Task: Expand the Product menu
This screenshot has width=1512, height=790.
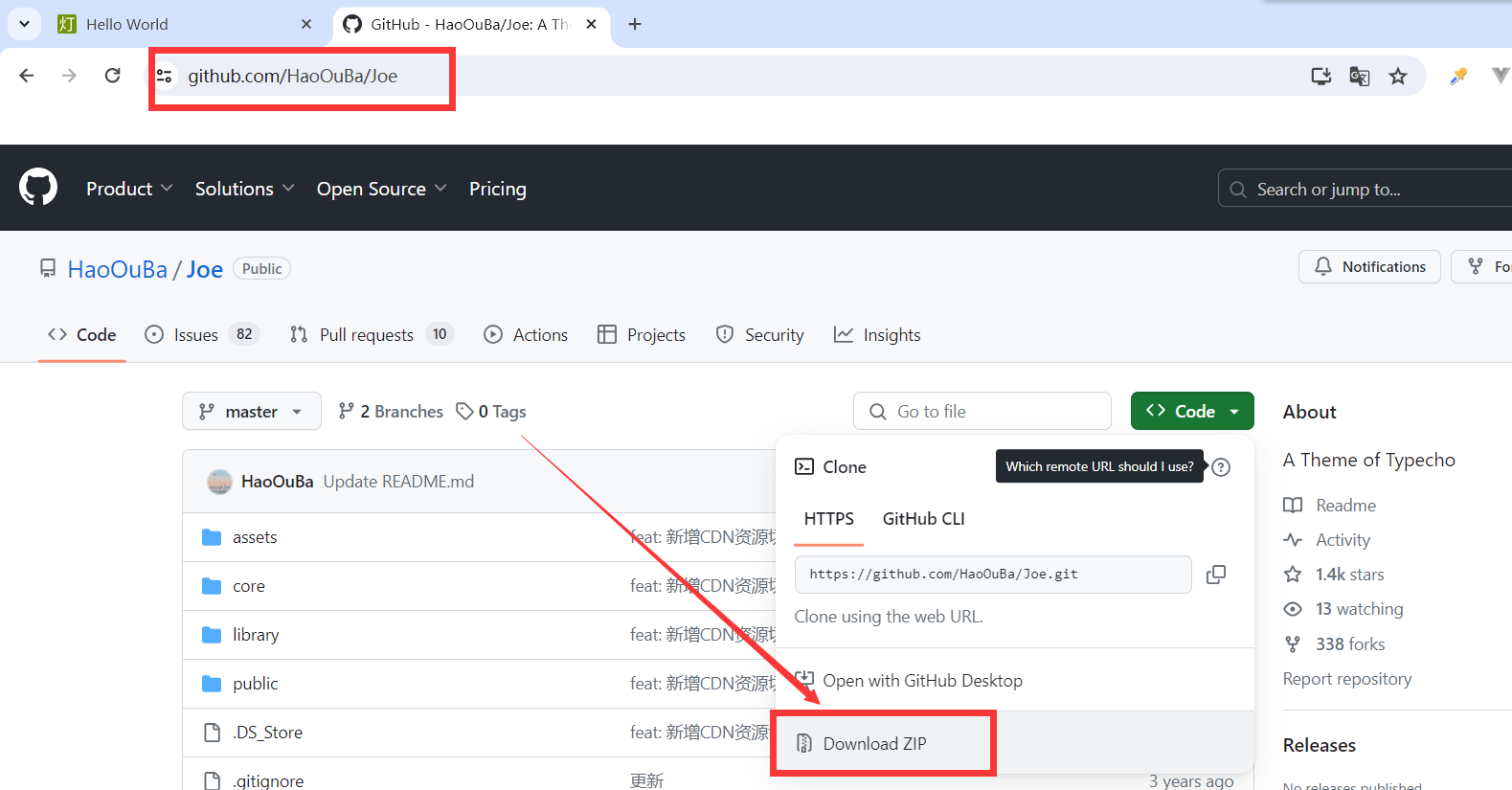Action: (129, 189)
